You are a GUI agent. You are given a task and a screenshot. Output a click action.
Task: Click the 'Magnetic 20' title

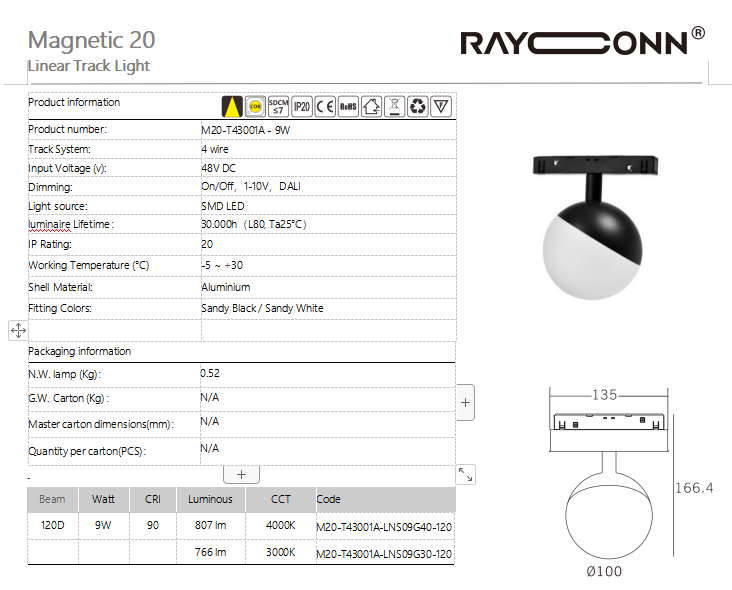click(92, 40)
